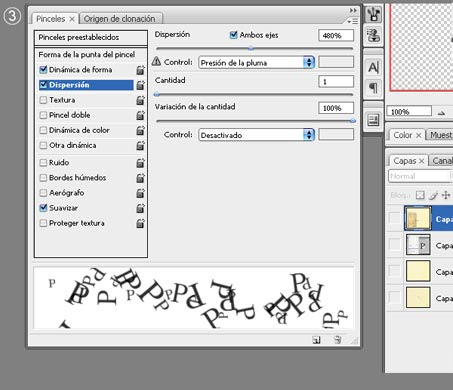The image size is (453, 390).
Task: Open the Brushes panel options menu
Action: pos(353,21)
